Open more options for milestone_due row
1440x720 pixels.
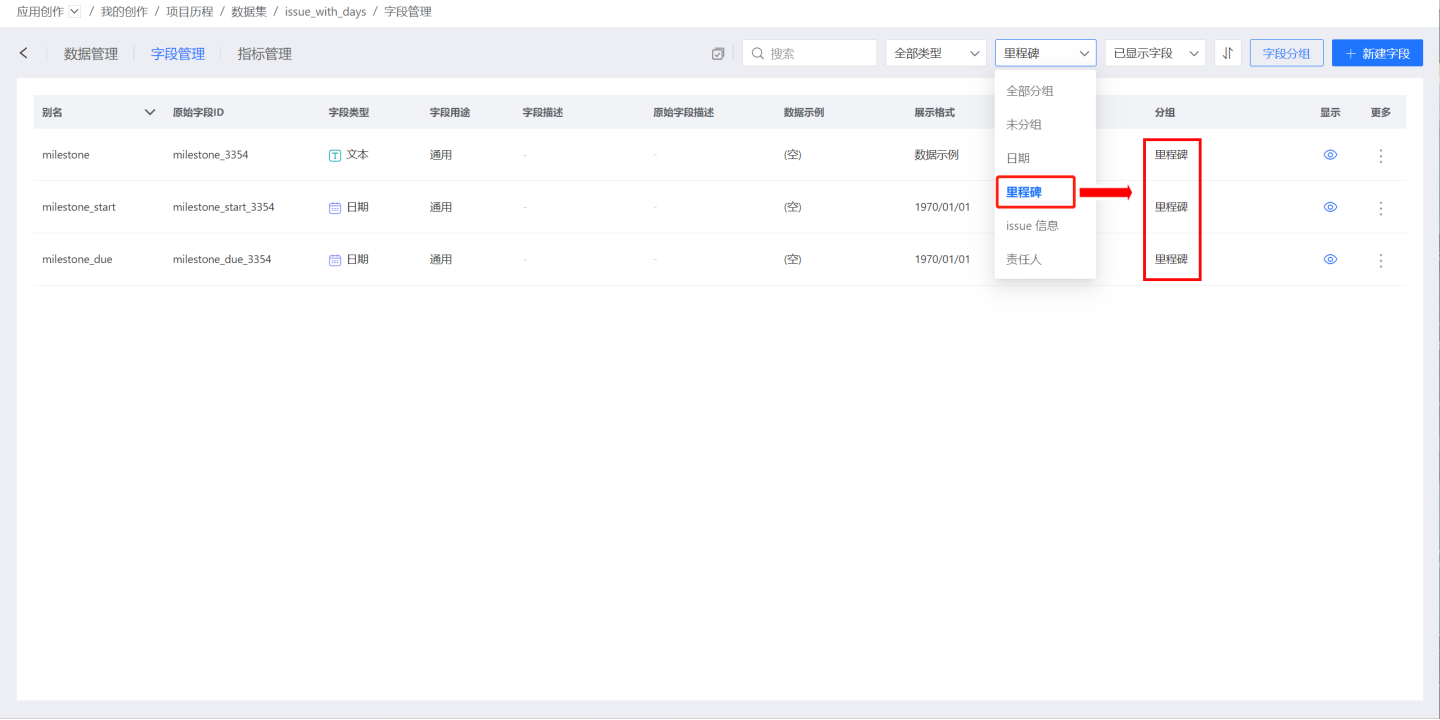tap(1381, 260)
